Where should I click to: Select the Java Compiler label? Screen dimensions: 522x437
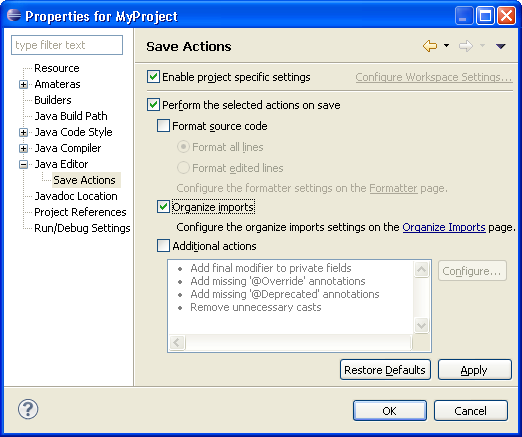68,148
